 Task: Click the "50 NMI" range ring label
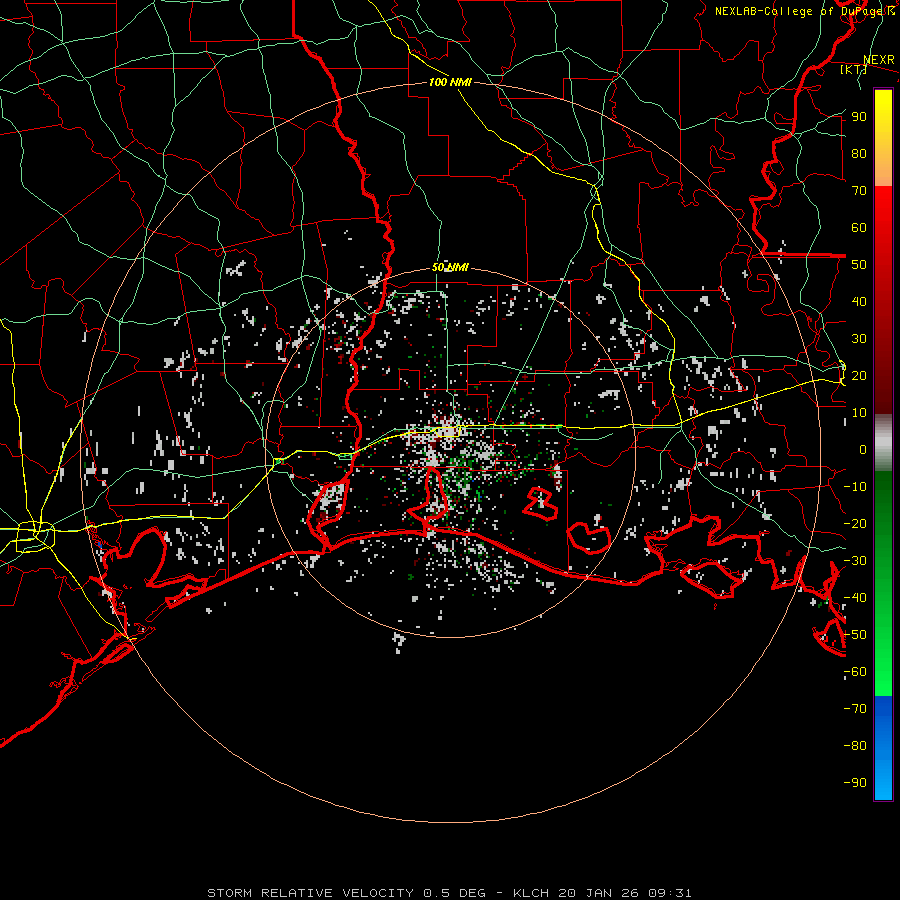(x=450, y=267)
